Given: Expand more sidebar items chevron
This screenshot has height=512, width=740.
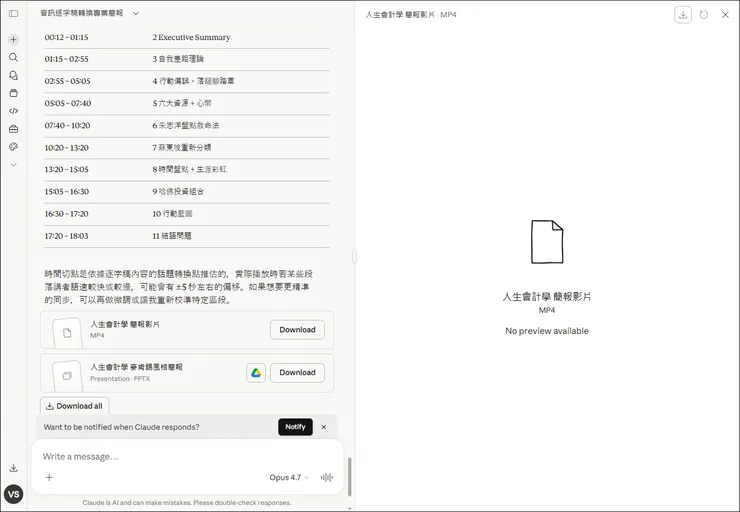Looking at the screenshot, I should point(14,165).
